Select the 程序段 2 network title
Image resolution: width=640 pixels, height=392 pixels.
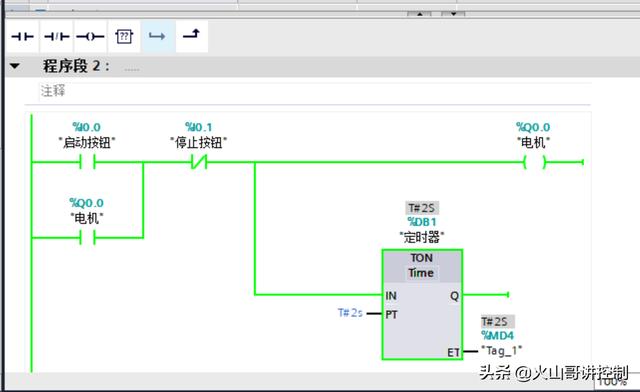(x=76, y=66)
